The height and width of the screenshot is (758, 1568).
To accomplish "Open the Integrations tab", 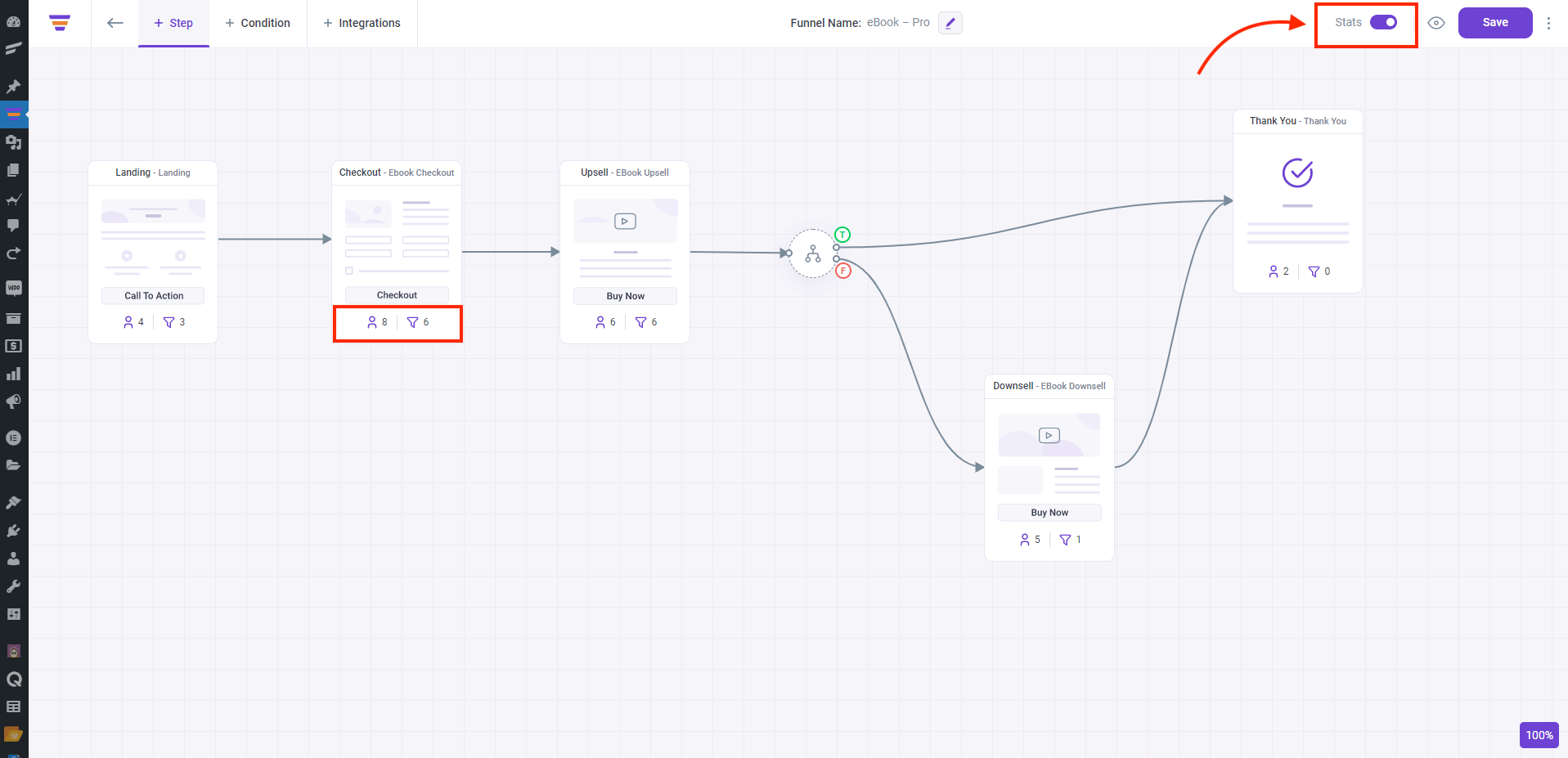I will (362, 23).
